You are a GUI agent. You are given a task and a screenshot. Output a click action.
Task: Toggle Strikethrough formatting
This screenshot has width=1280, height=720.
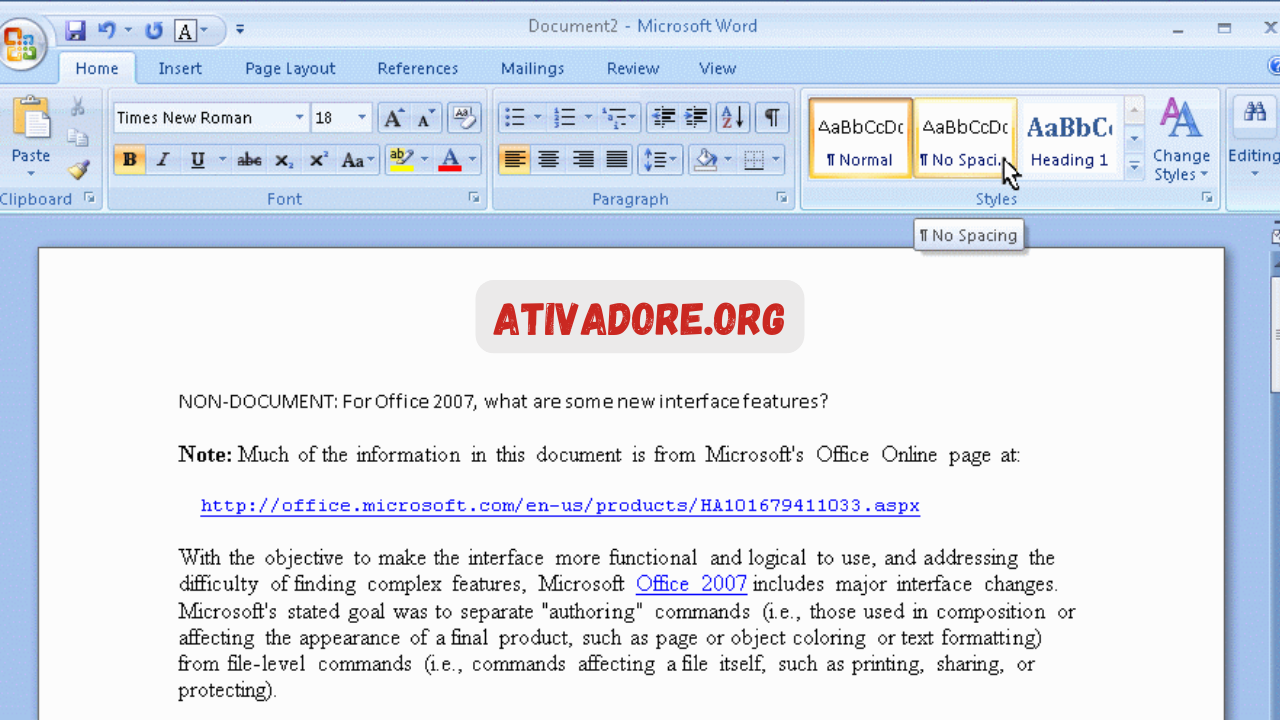250,160
